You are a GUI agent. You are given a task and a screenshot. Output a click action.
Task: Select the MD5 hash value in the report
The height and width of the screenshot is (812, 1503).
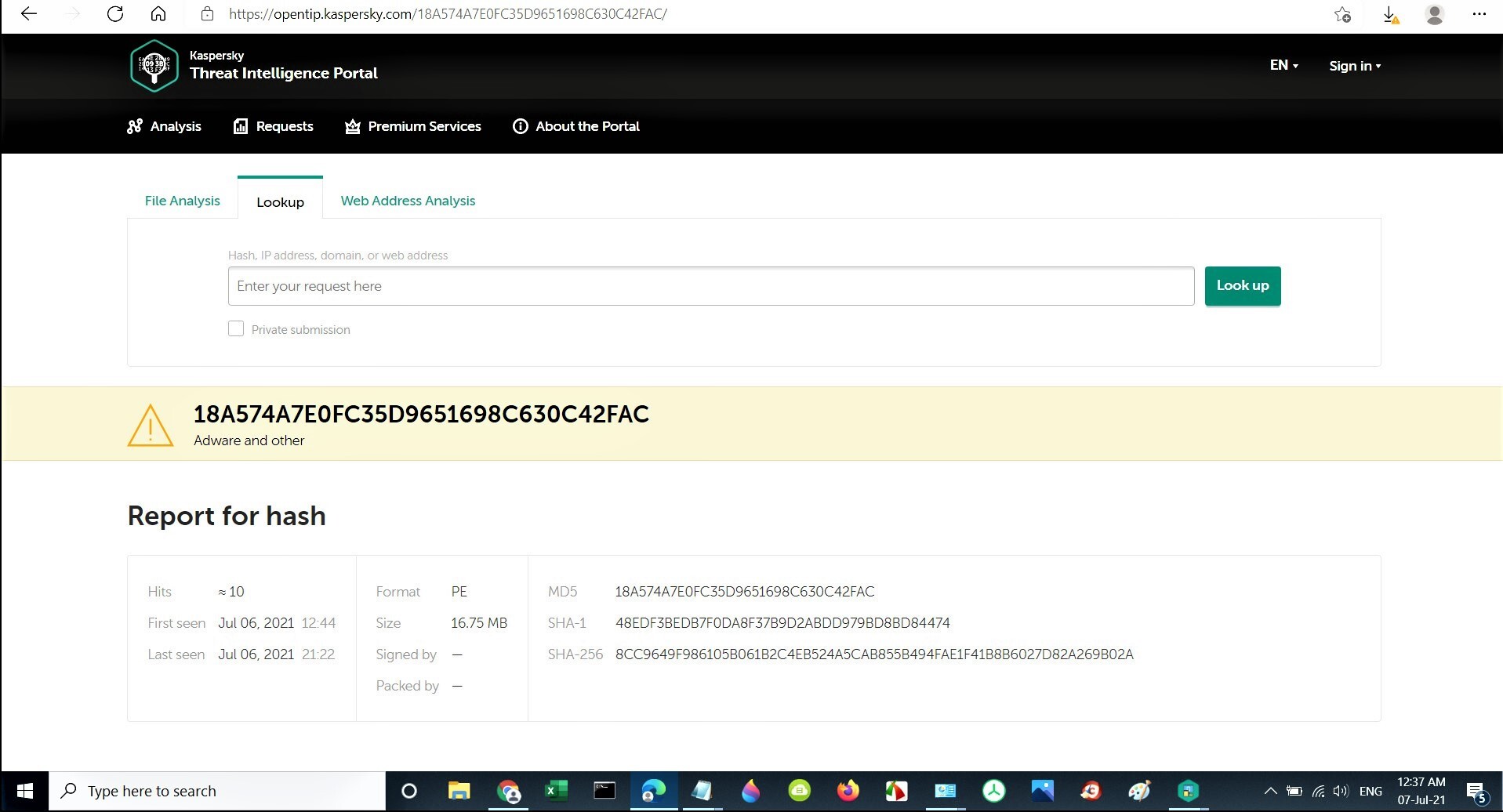[x=745, y=592]
